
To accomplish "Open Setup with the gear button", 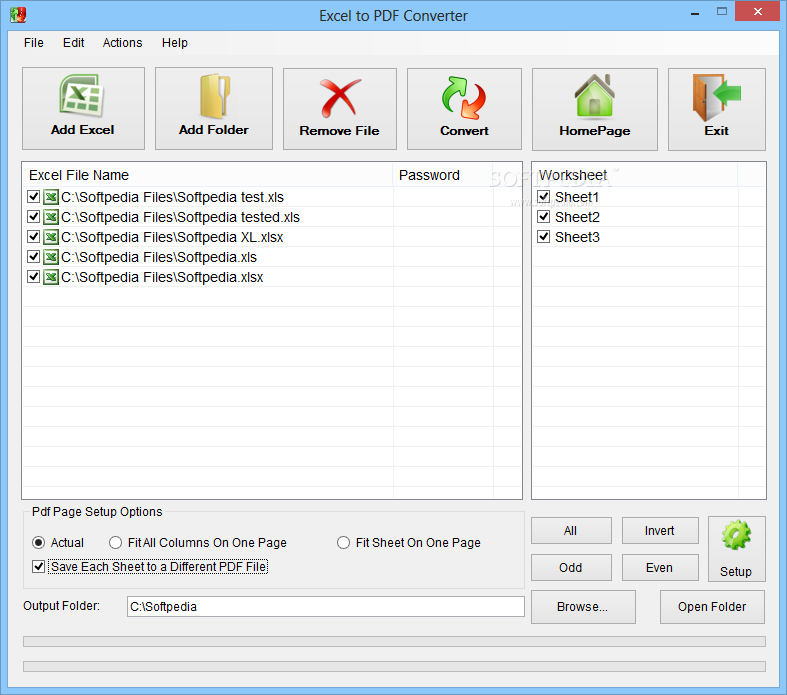I will (737, 549).
